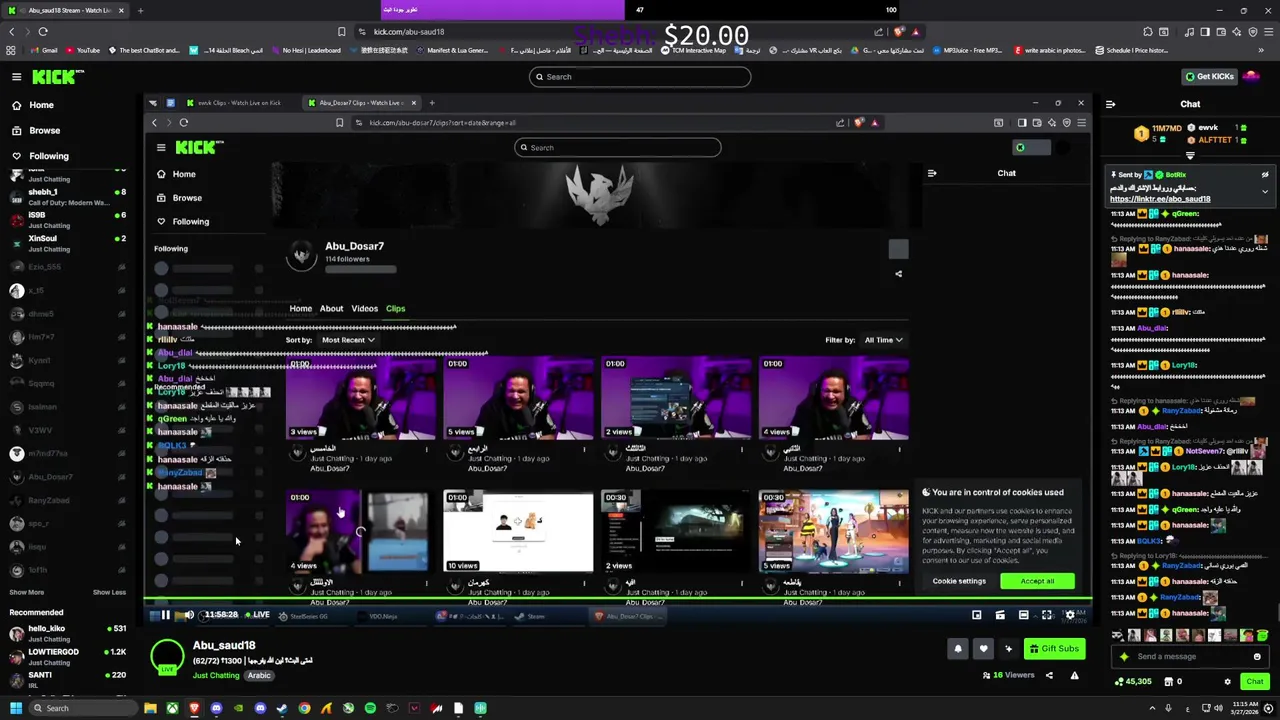1280x720 pixels.
Task: Reload the inner browser page
Action: pyautogui.click(x=184, y=123)
